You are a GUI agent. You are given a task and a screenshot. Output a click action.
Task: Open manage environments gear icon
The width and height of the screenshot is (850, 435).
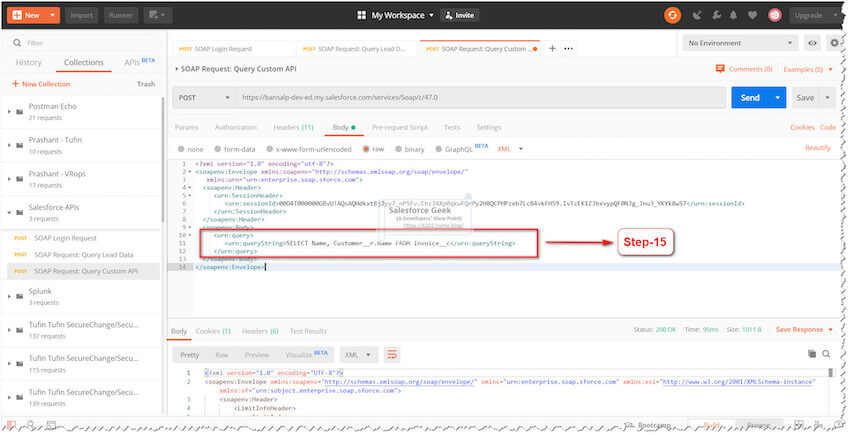click(834, 43)
